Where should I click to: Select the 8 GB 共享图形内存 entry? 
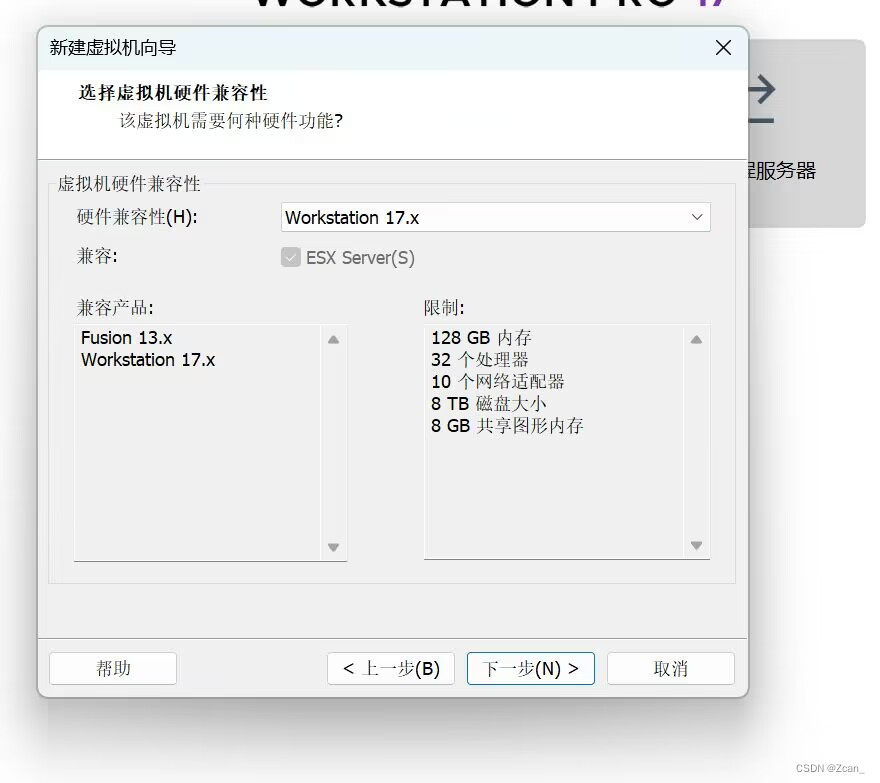click(x=507, y=425)
